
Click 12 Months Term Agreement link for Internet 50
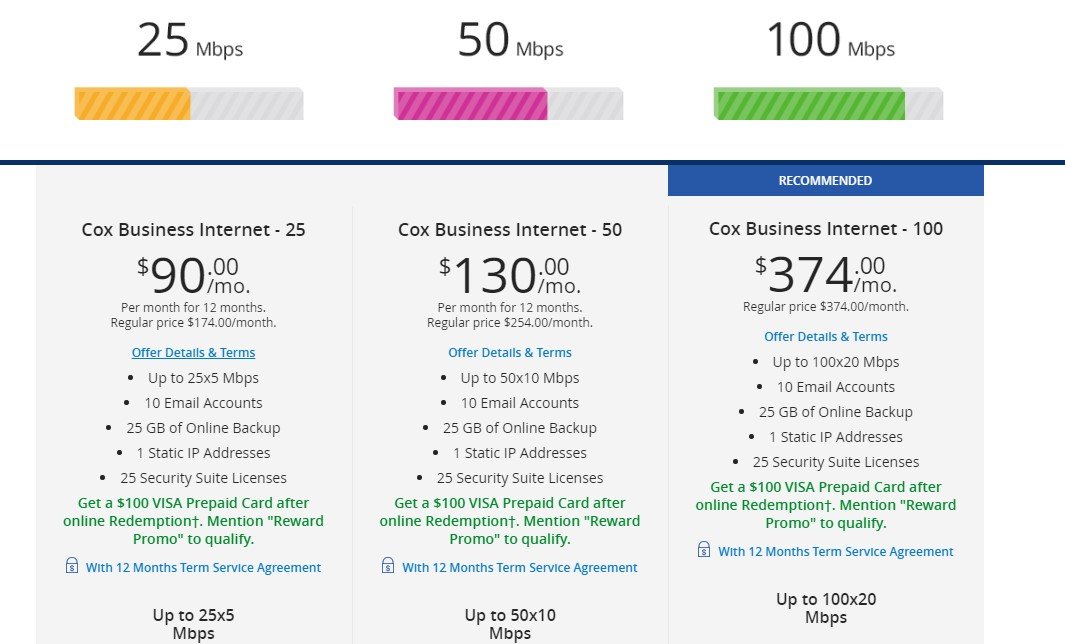click(x=520, y=568)
